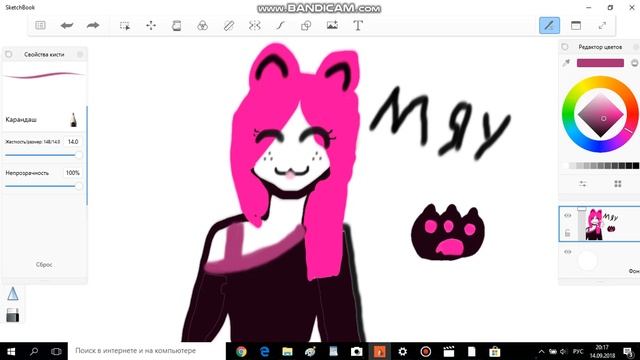Screen dimensions: 640x360
Task: Select black in the grayscale strip
Action: coord(636,166)
